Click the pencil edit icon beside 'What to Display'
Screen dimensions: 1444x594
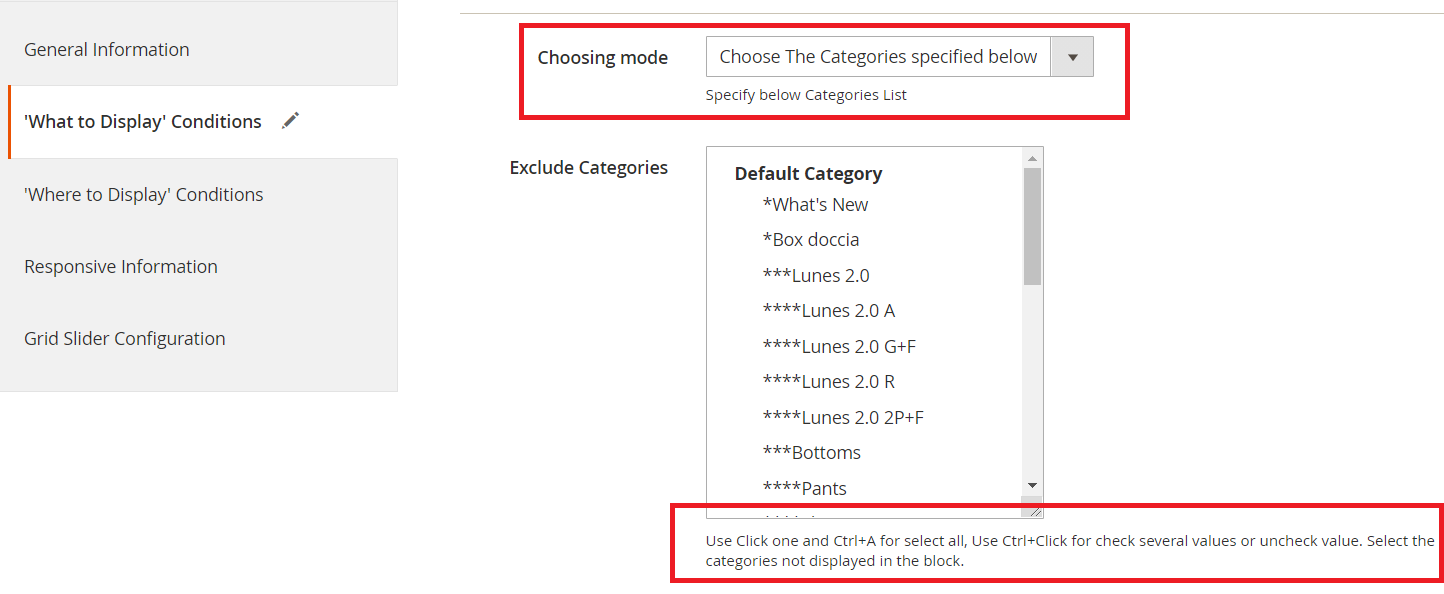point(290,121)
